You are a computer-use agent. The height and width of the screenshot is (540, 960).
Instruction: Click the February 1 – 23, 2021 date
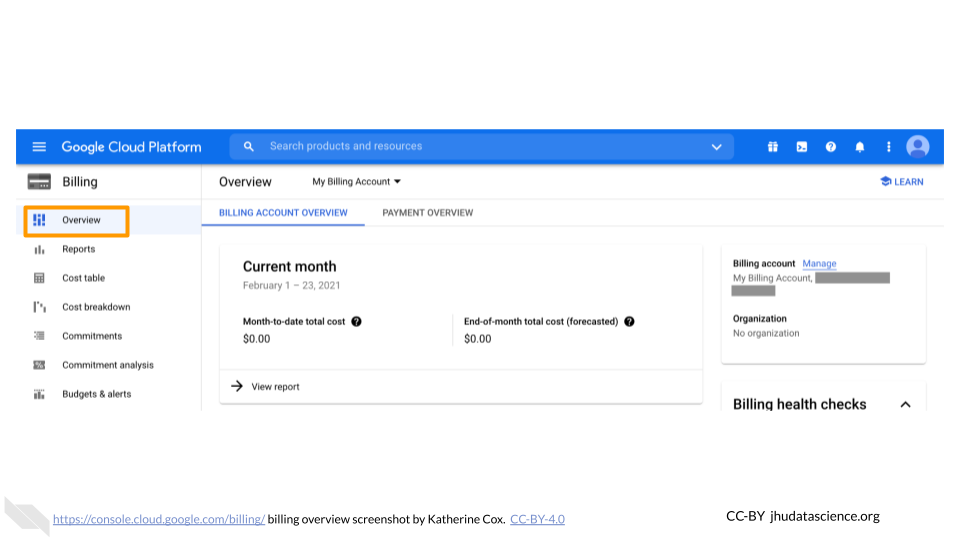coord(291,285)
